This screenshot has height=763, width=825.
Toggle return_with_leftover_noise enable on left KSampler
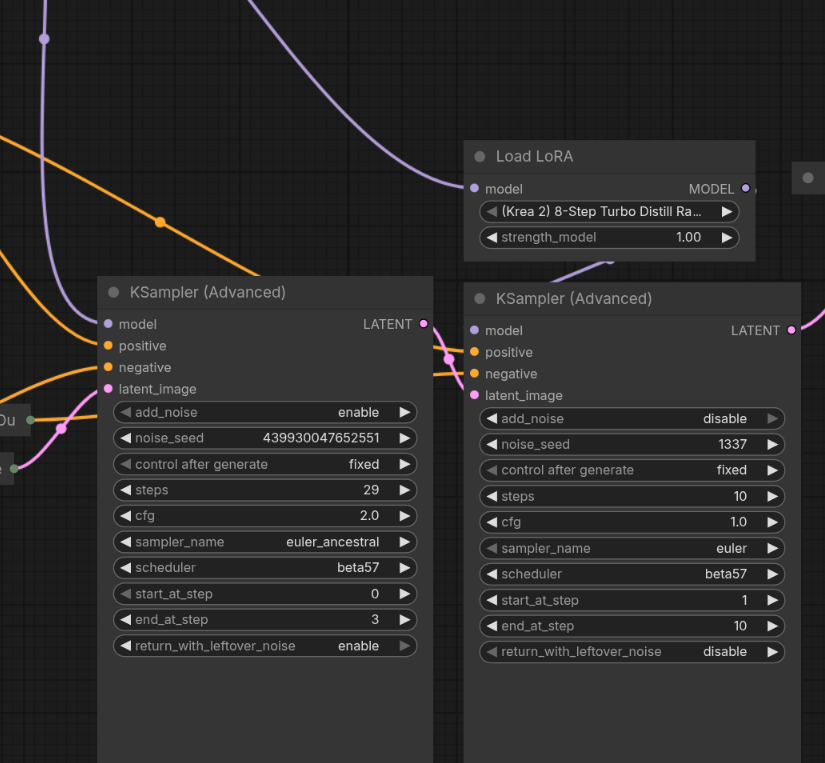tap(265, 646)
